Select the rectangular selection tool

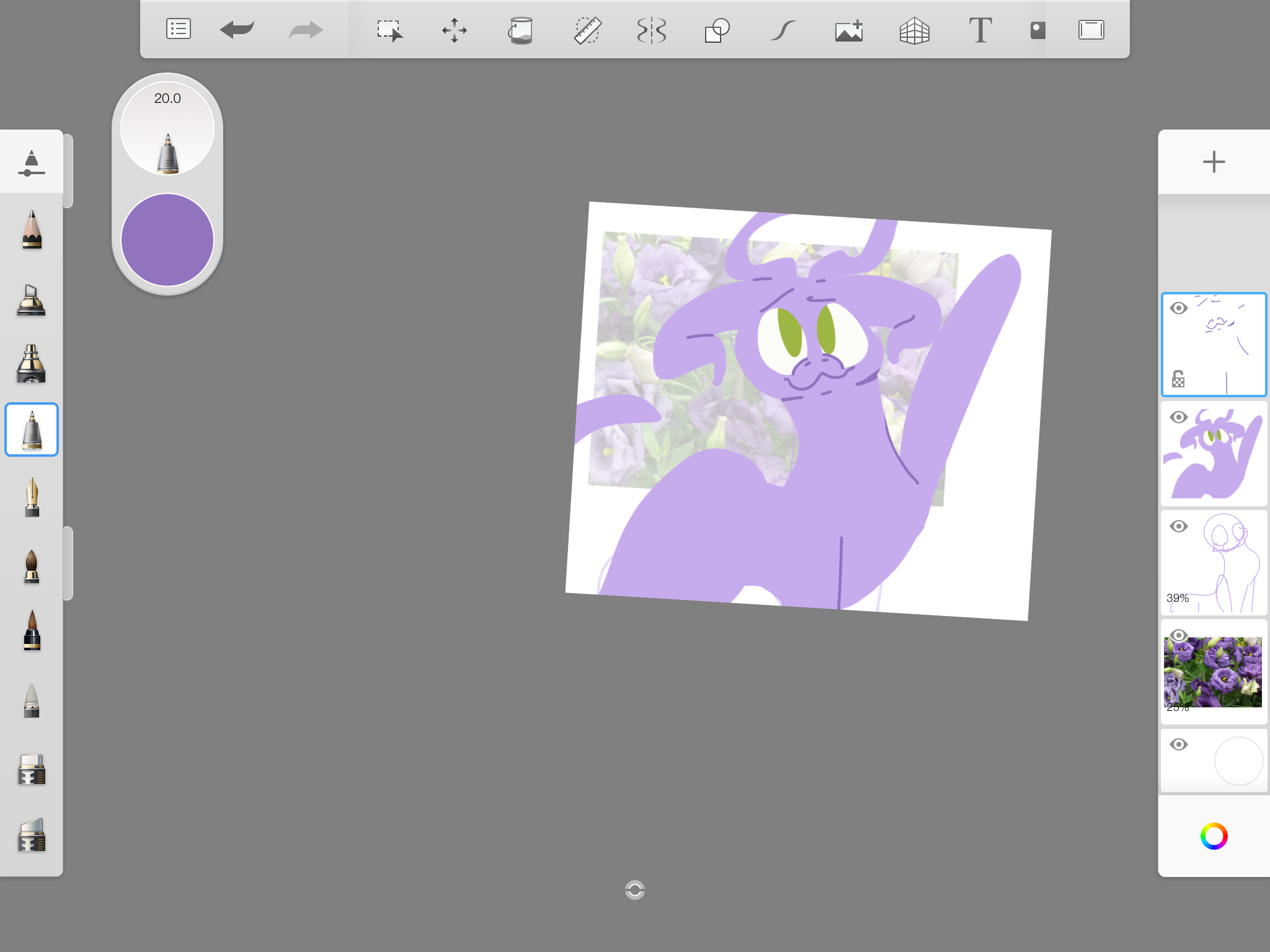(389, 30)
